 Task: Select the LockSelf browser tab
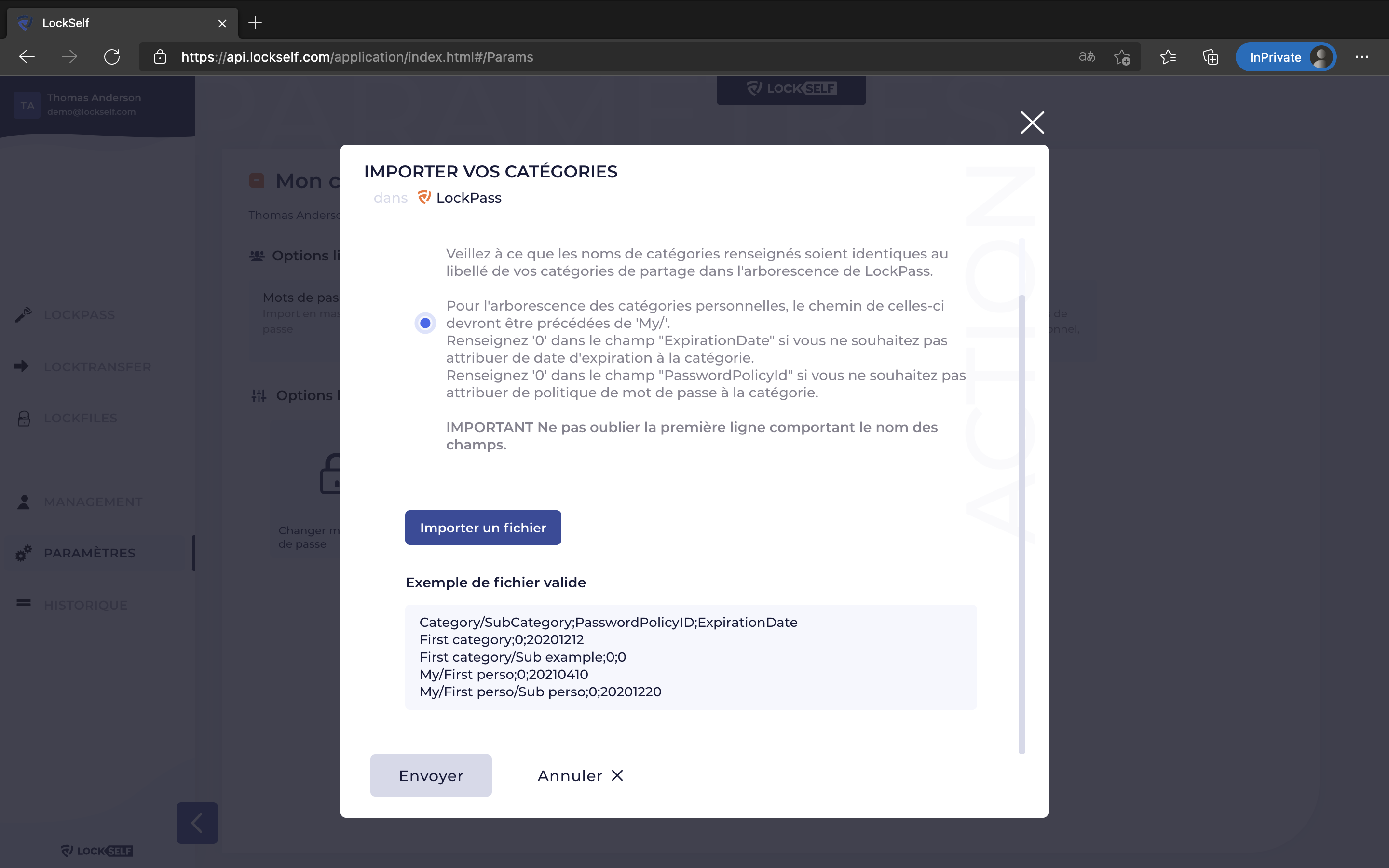(122, 23)
